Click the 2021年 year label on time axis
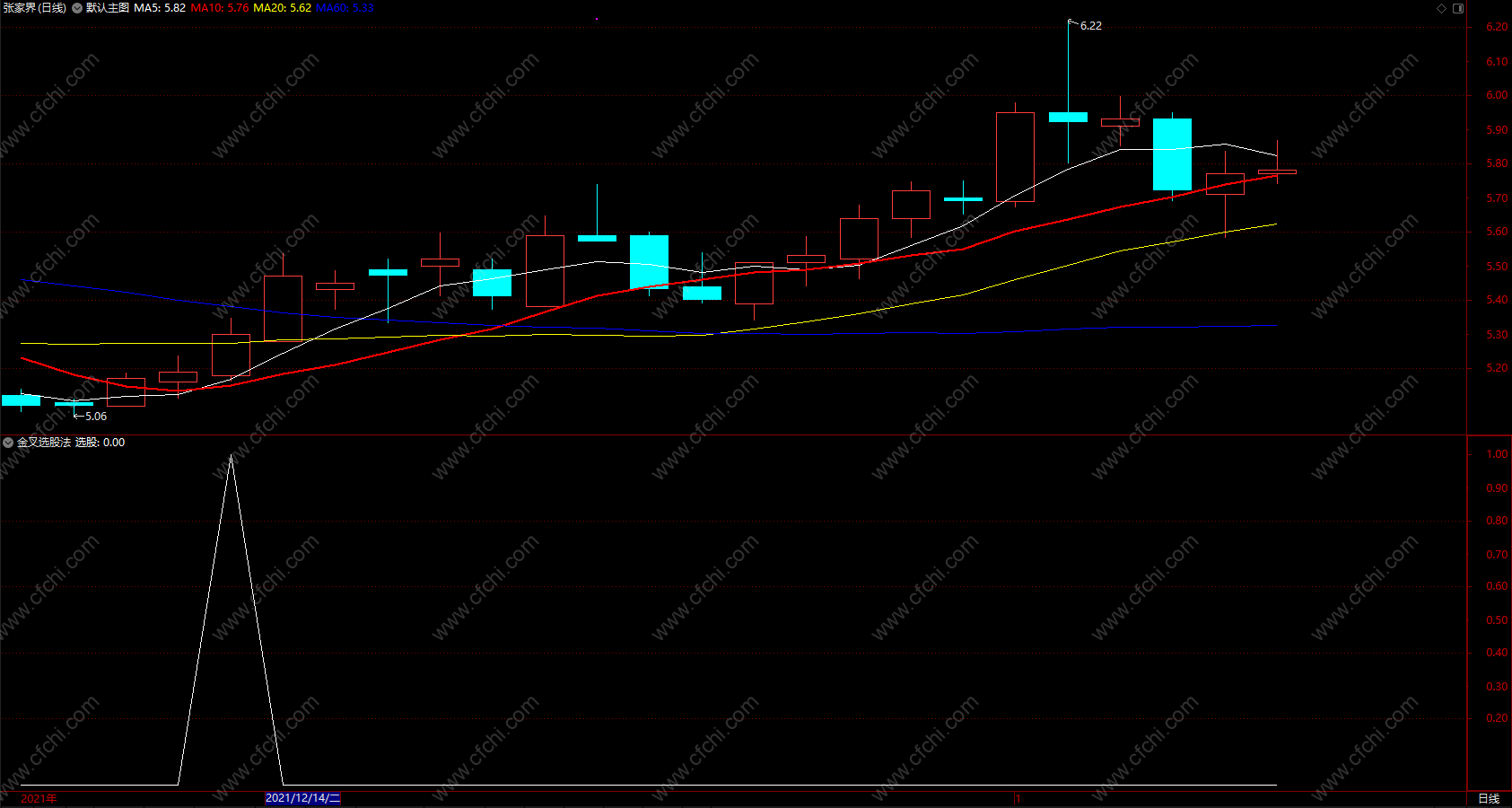 39,798
